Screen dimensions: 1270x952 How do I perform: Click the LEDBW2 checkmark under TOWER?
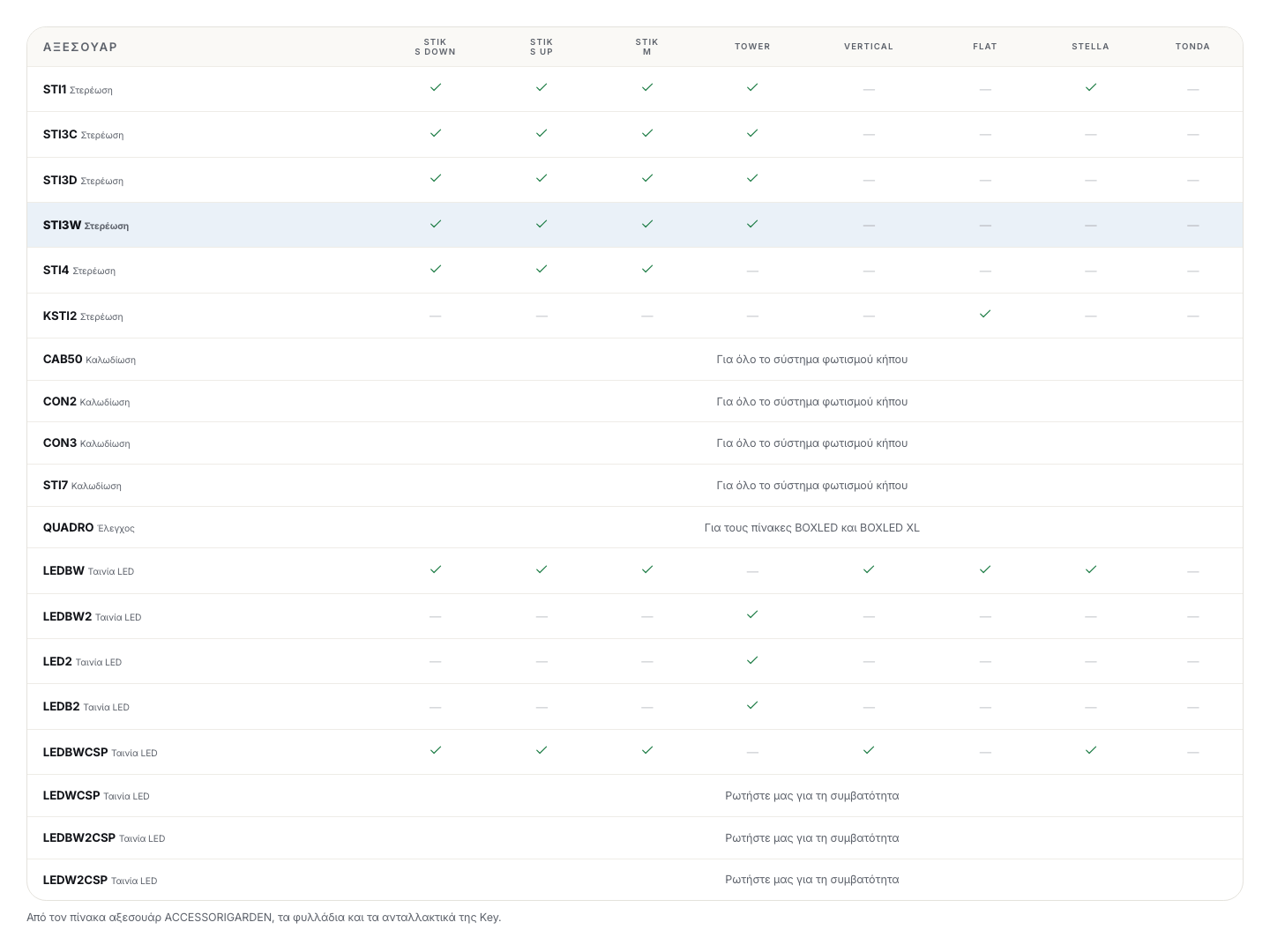coord(752,614)
